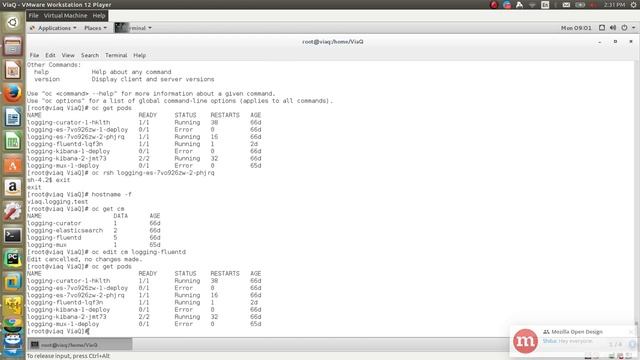Click the Mon 09:01 guest clock

point(576,28)
